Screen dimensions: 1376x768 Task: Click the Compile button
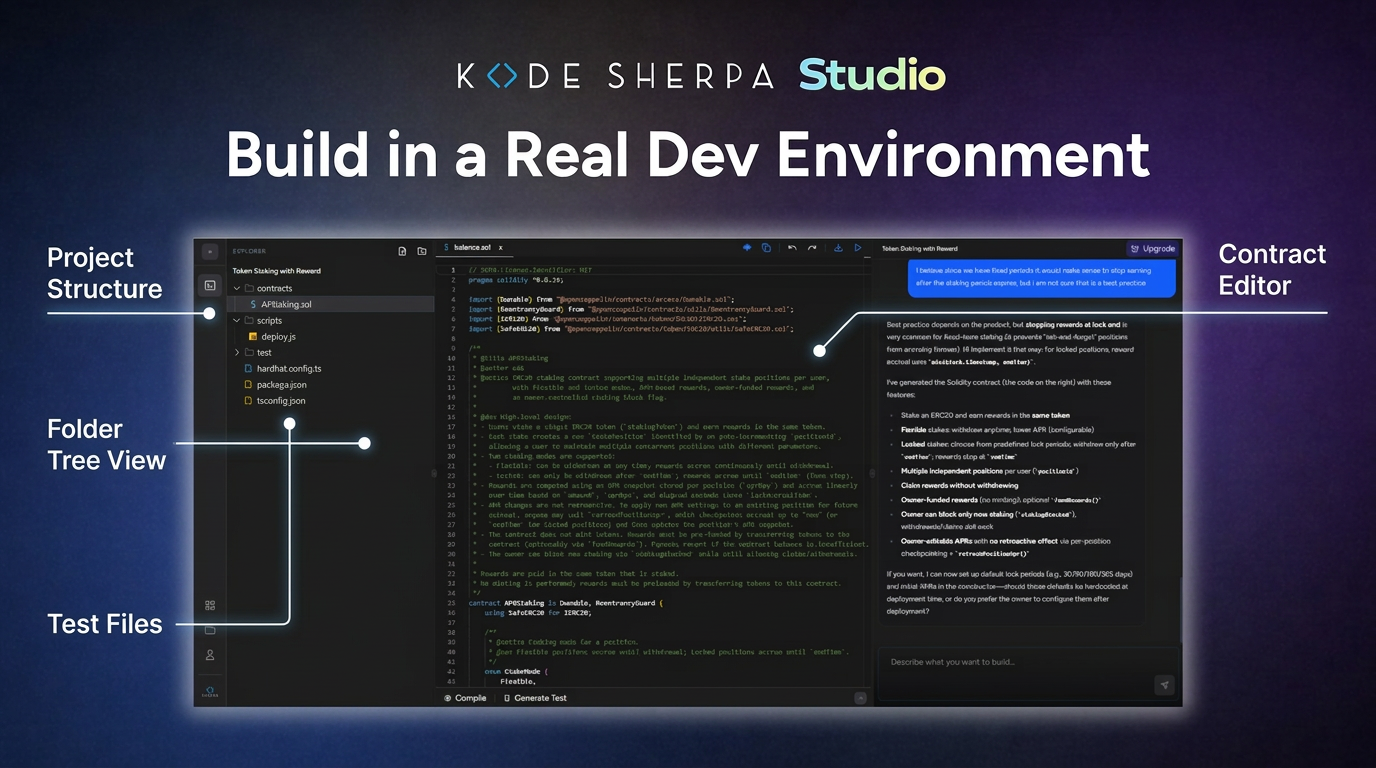coord(465,698)
